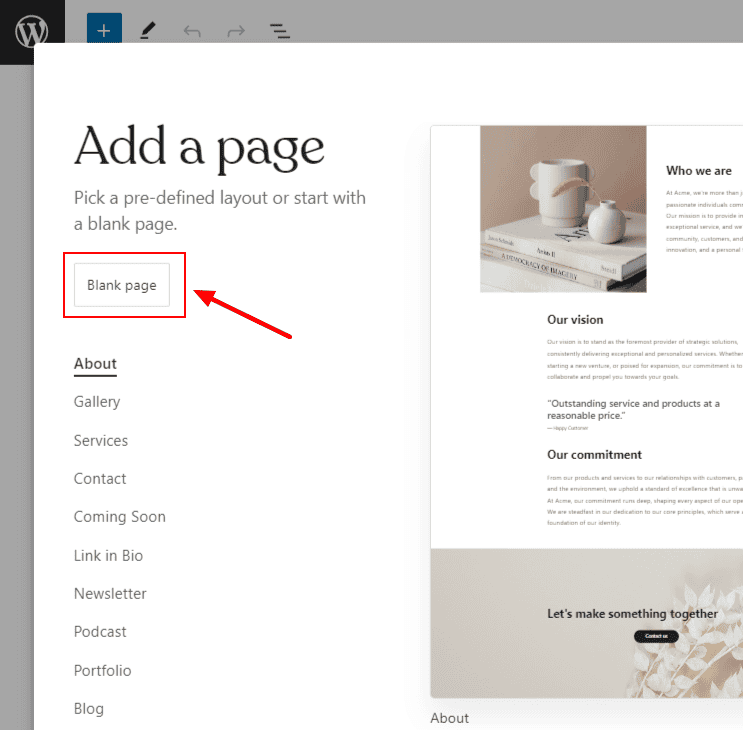Select the Link in Bio category
The width and height of the screenshot is (743, 730).
(109, 555)
